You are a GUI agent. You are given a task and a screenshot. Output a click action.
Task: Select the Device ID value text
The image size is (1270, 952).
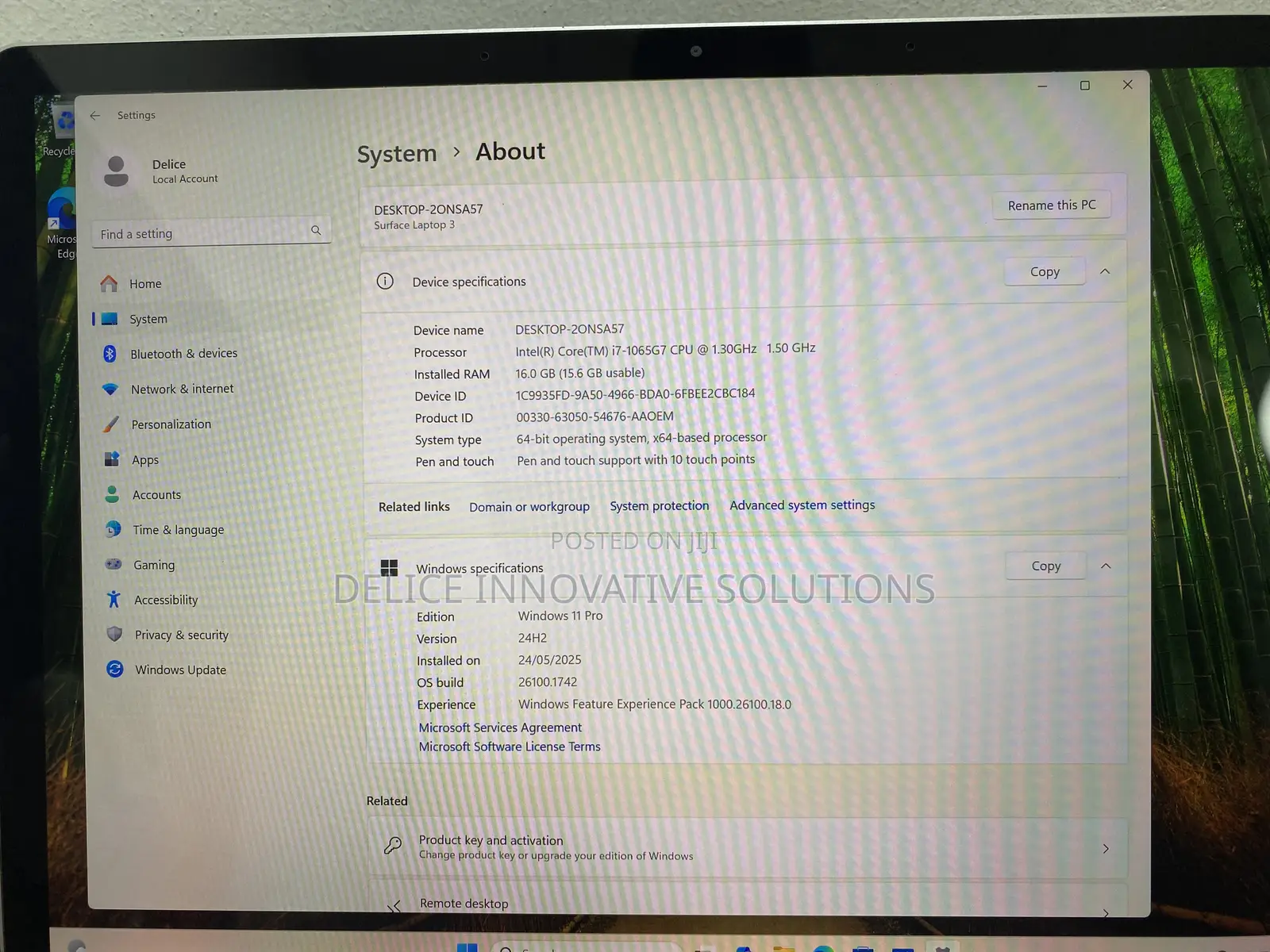(635, 394)
